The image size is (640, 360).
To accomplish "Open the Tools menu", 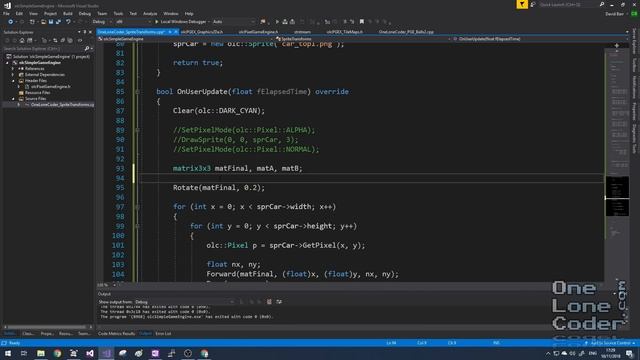I will 118,13.
